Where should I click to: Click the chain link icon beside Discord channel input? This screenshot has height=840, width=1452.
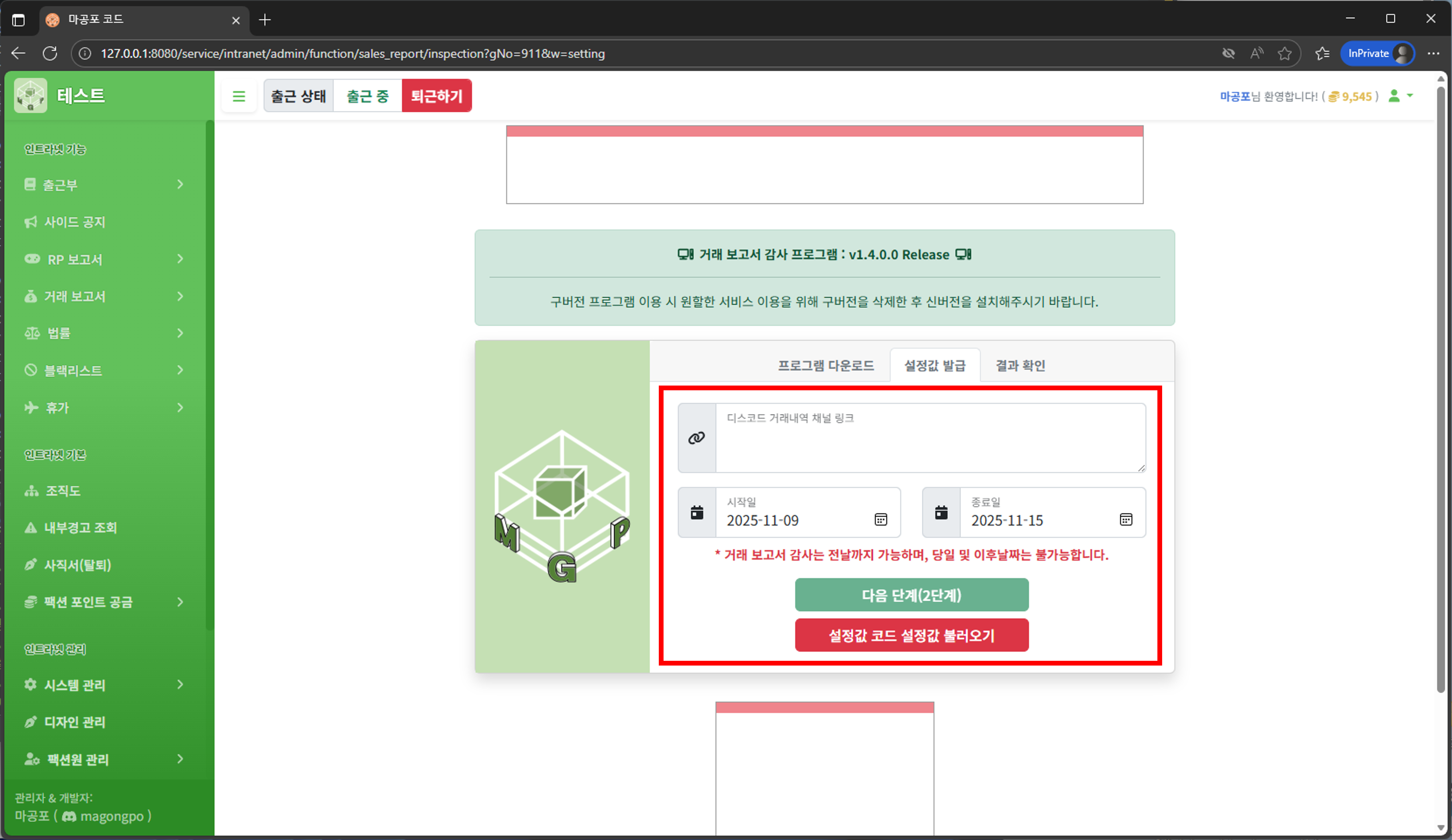pyautogui.click(x=696, y=438)
